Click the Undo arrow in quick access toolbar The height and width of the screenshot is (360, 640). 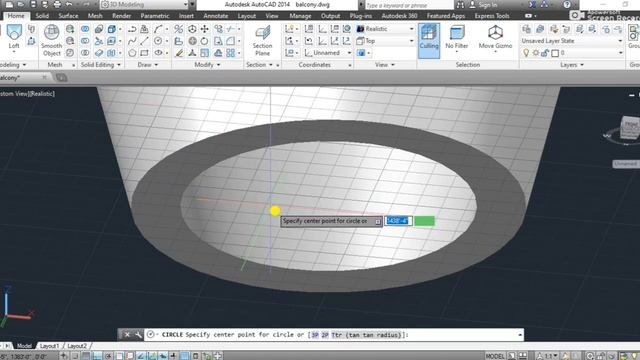point(69,4)
